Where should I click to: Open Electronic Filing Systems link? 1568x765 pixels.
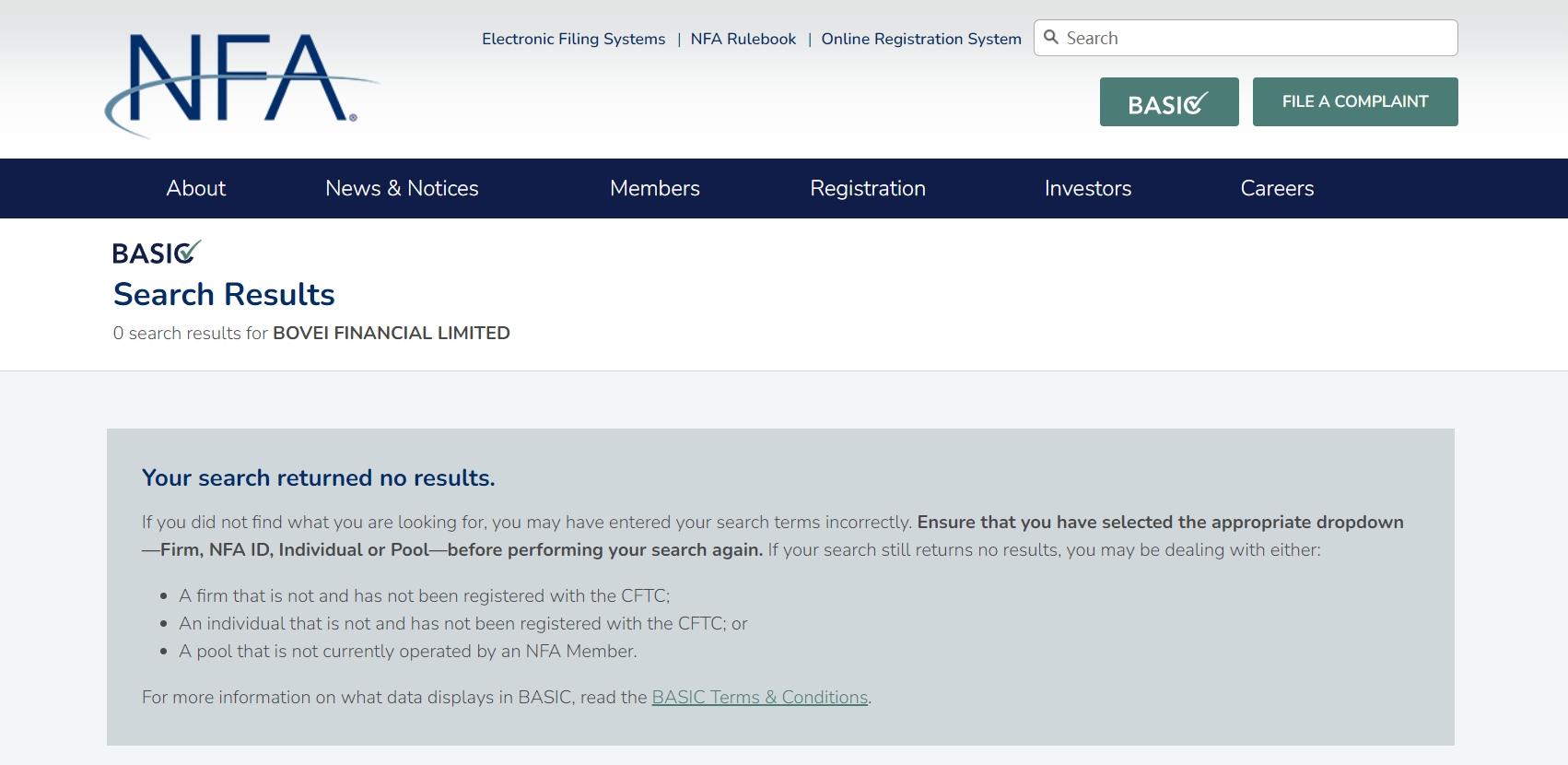tap(573, 39)
